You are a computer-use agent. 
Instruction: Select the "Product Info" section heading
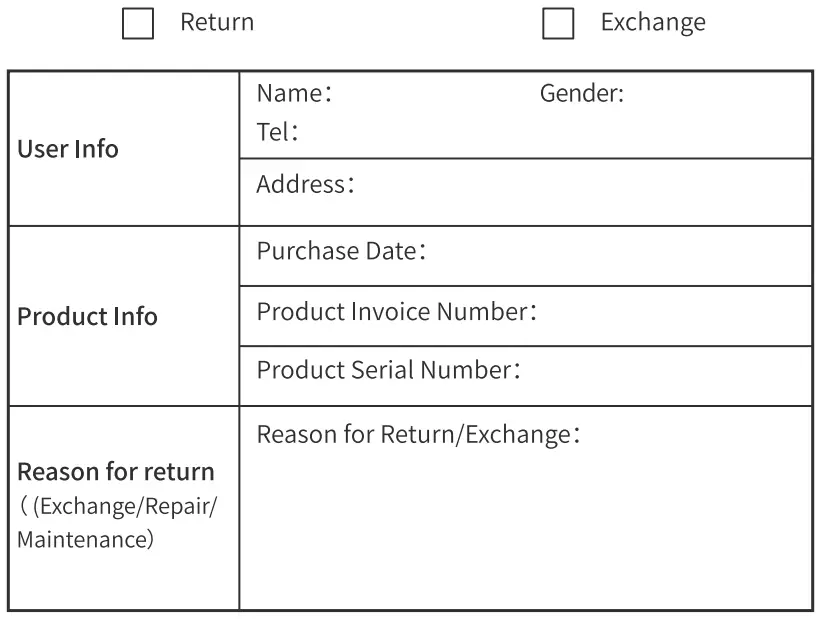tap(86, 317)
